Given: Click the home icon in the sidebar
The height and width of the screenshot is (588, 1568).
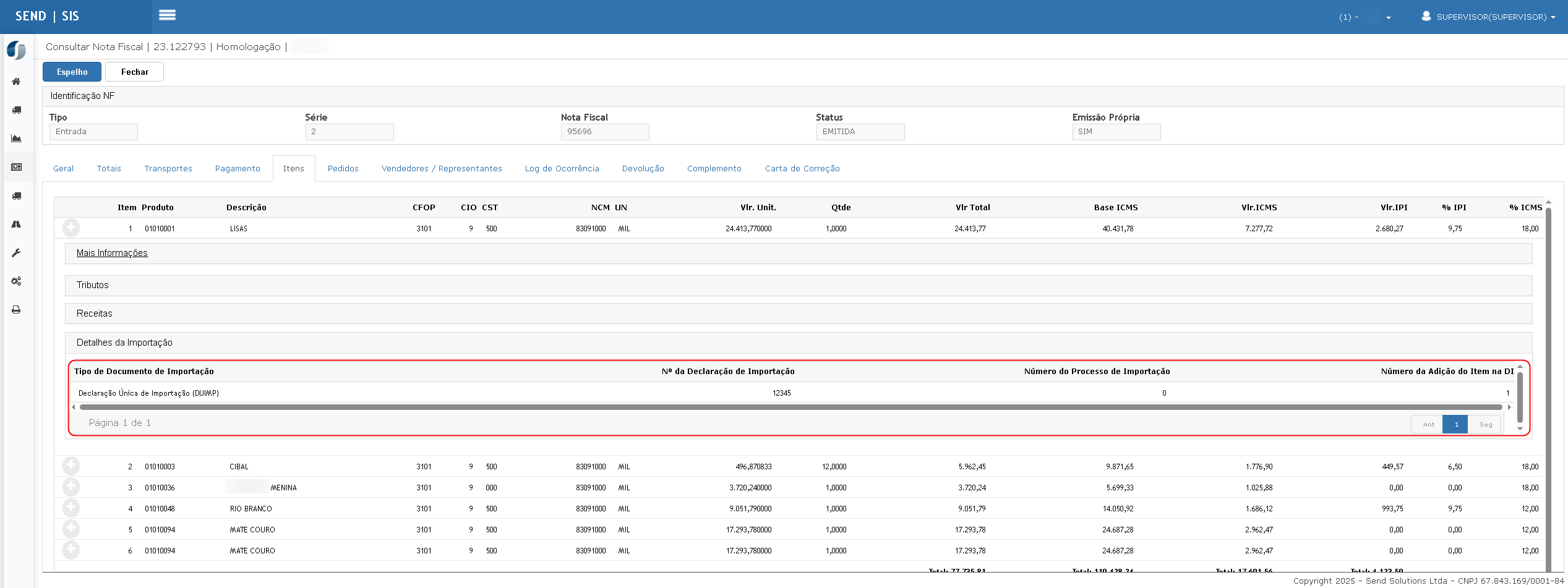Looking at the screenshot, I should (x=16, y=82).
